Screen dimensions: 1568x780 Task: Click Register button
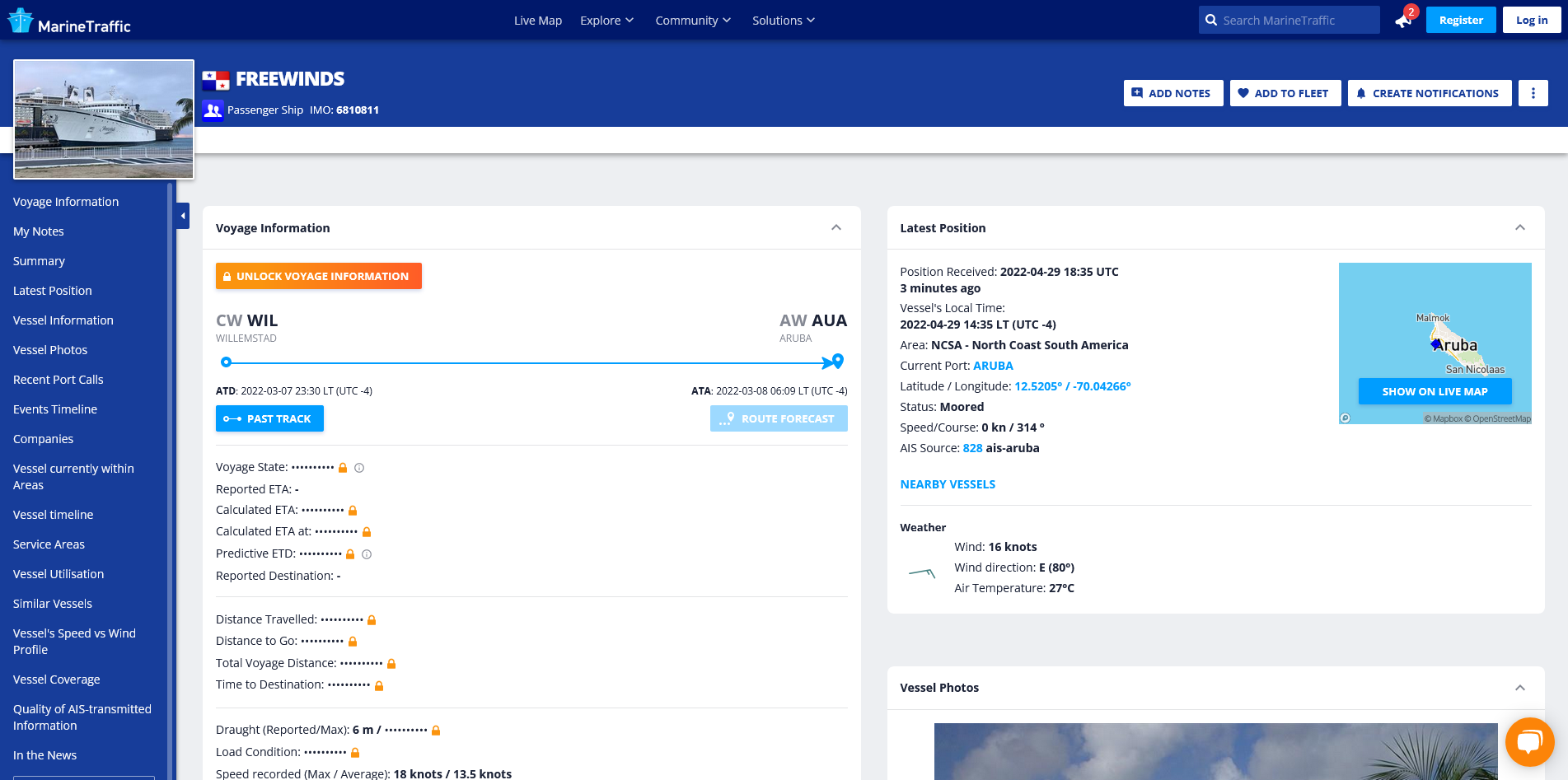coord(1461,21)
